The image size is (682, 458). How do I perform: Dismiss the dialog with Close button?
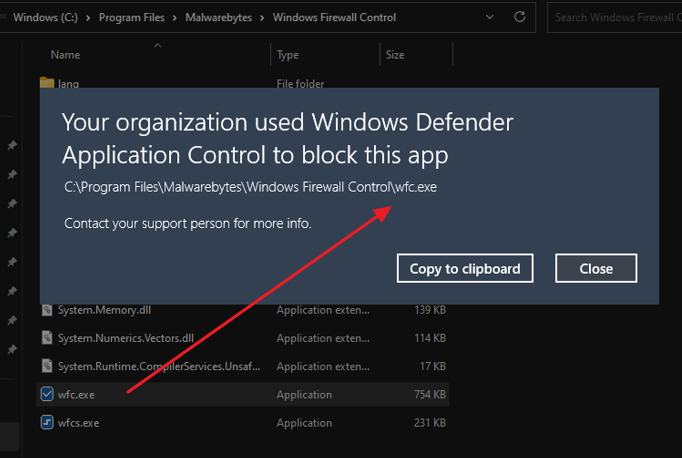[596, 268]
